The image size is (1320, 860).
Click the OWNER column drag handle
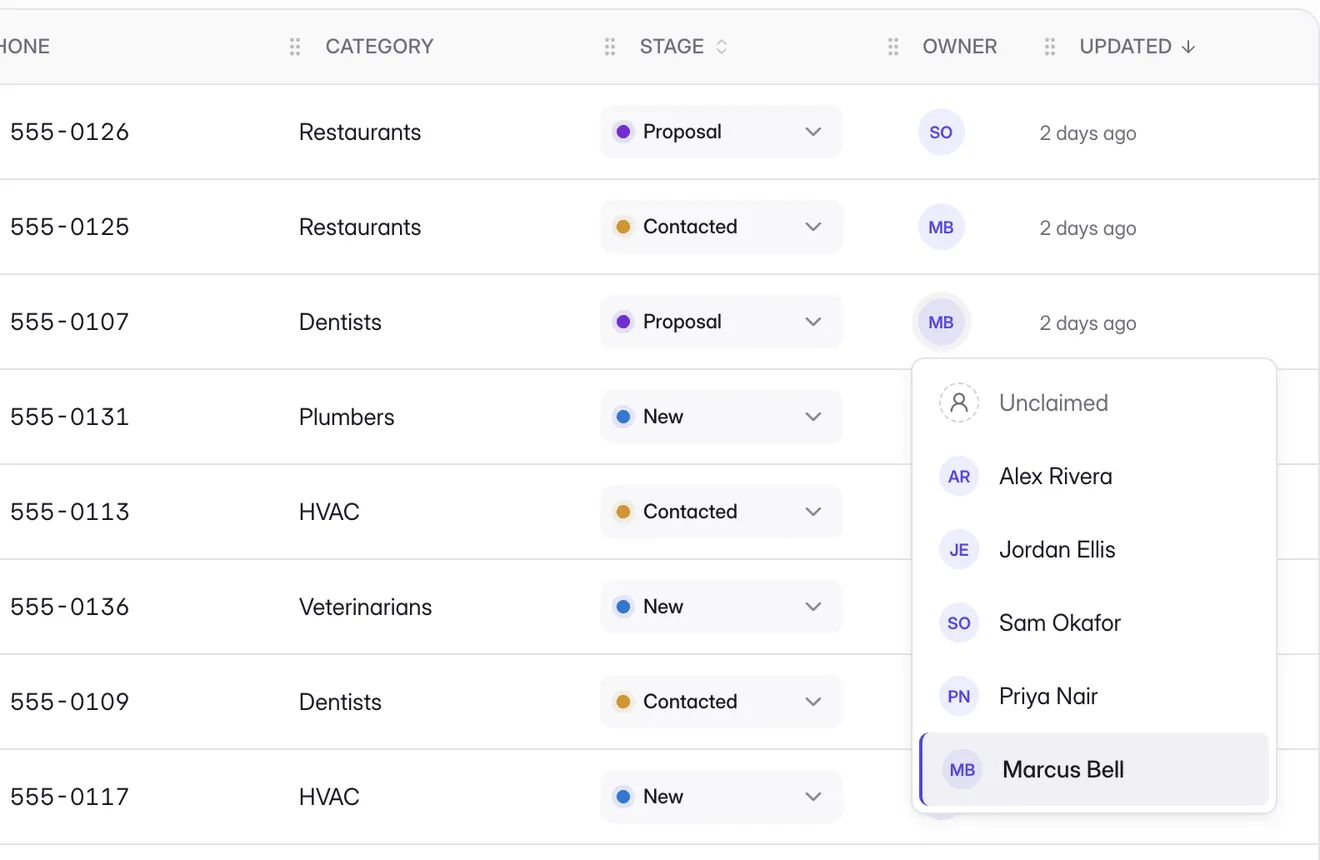893,47
